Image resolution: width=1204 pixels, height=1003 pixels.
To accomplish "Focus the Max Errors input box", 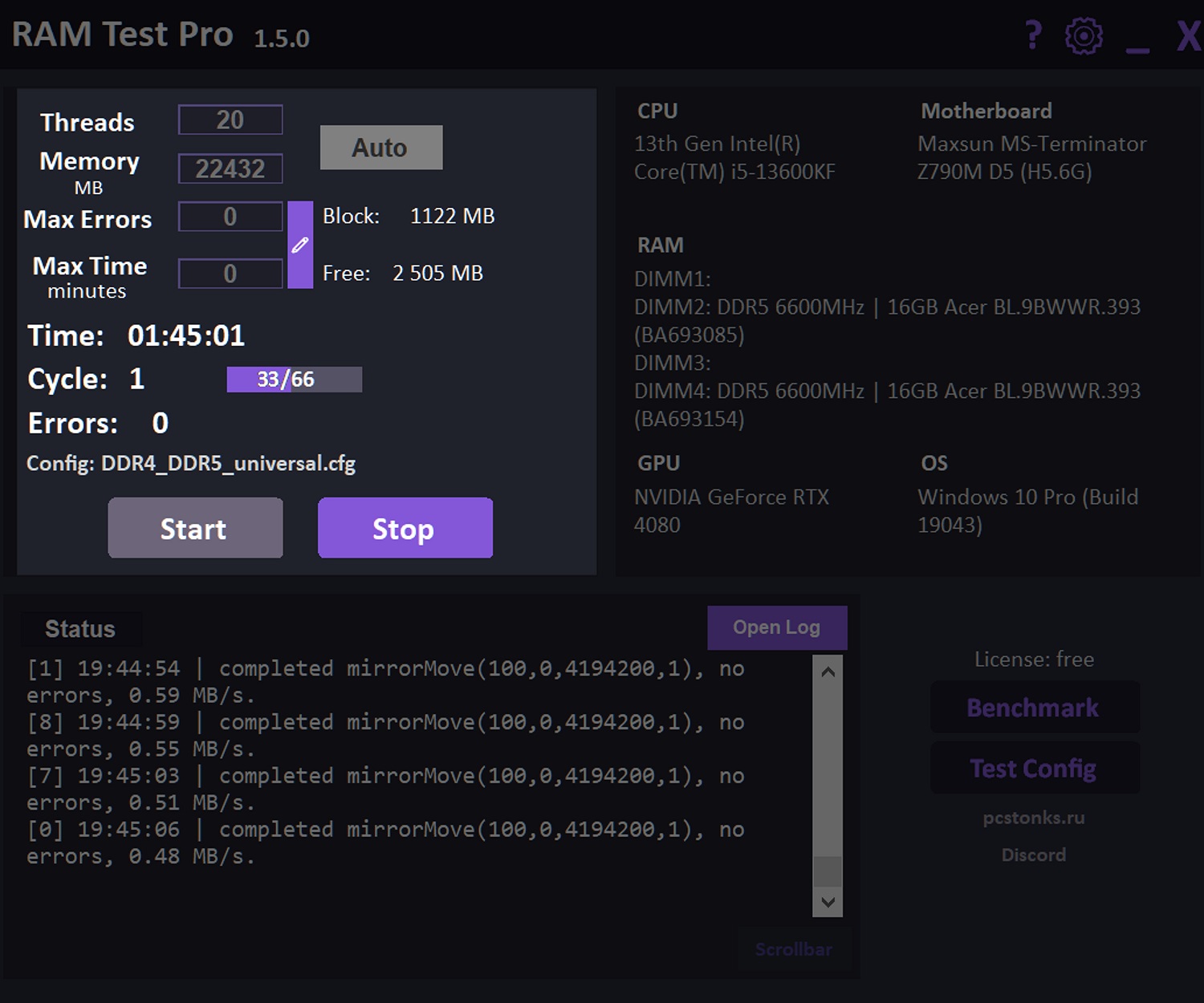I will tap(230, 217).
